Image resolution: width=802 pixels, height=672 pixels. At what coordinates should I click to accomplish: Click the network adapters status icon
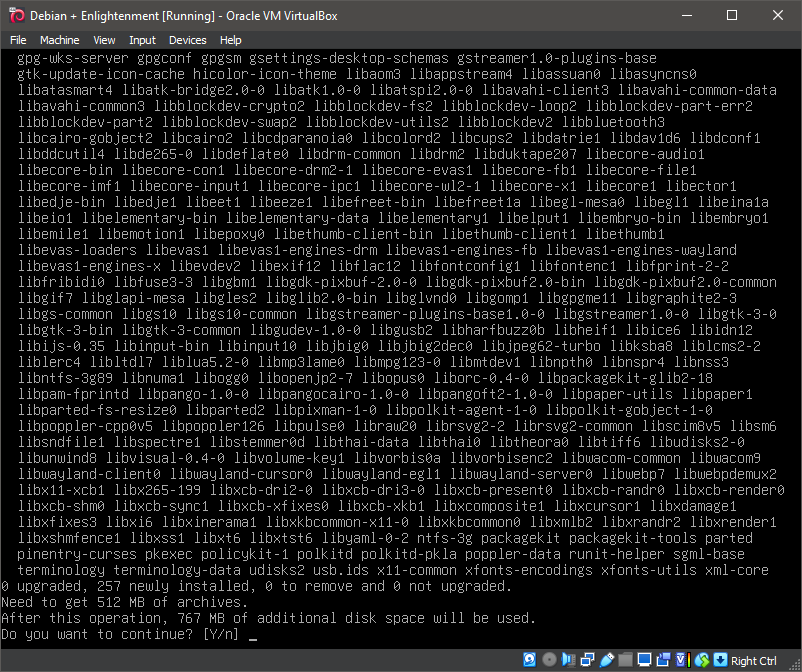pyautogui.click(x=588, y=660)
